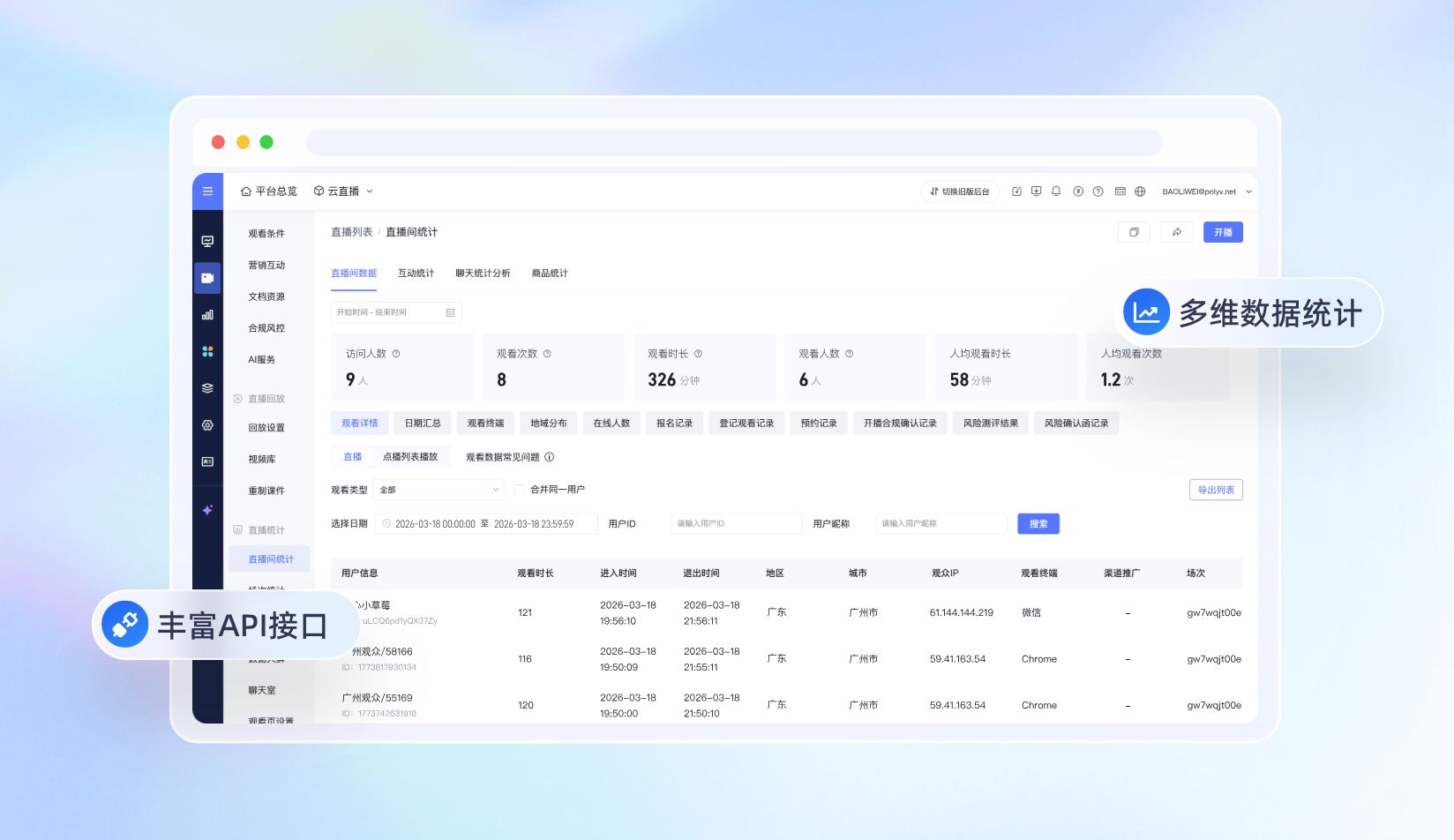Open the notification bell icon
This screenshot has width=1454, height=840.
click(1056, 191)
